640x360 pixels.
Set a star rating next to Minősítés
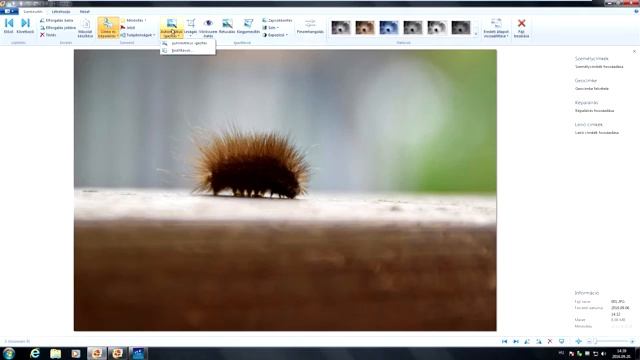tap(622, 326)
